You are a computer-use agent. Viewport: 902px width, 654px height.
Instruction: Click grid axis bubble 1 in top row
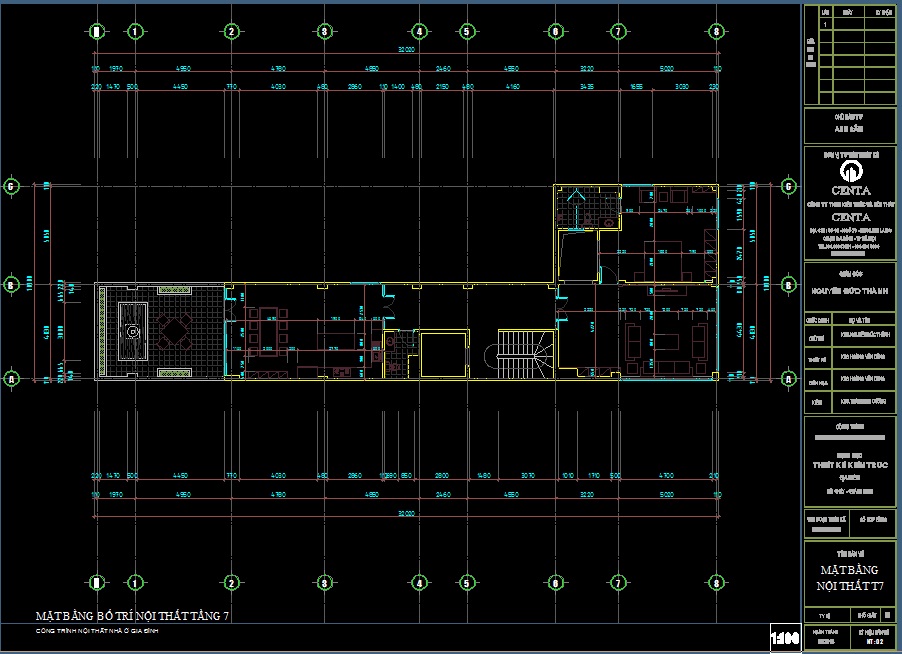pos(133,32)
